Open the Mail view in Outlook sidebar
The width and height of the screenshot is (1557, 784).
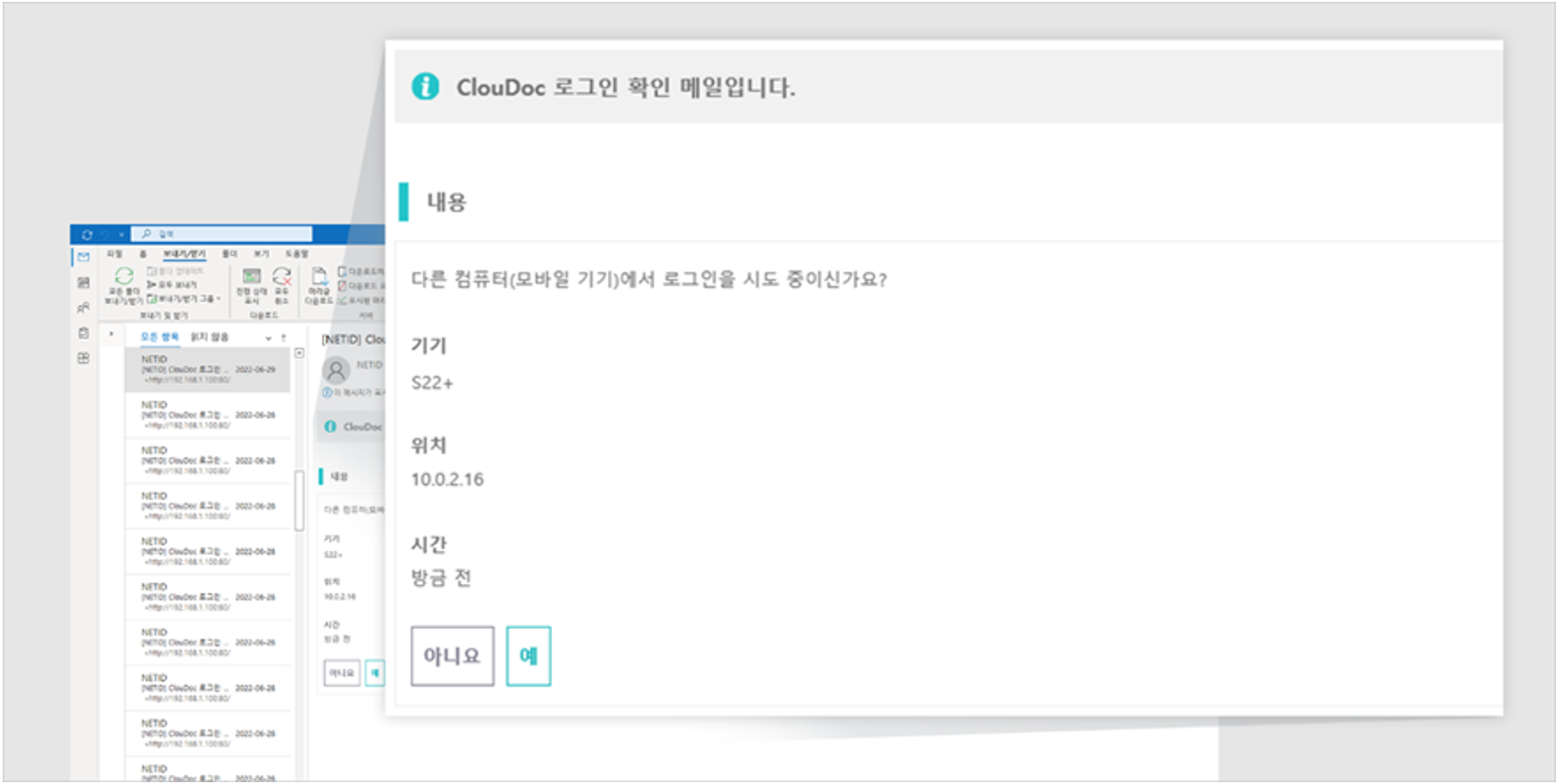pos(83,257)
